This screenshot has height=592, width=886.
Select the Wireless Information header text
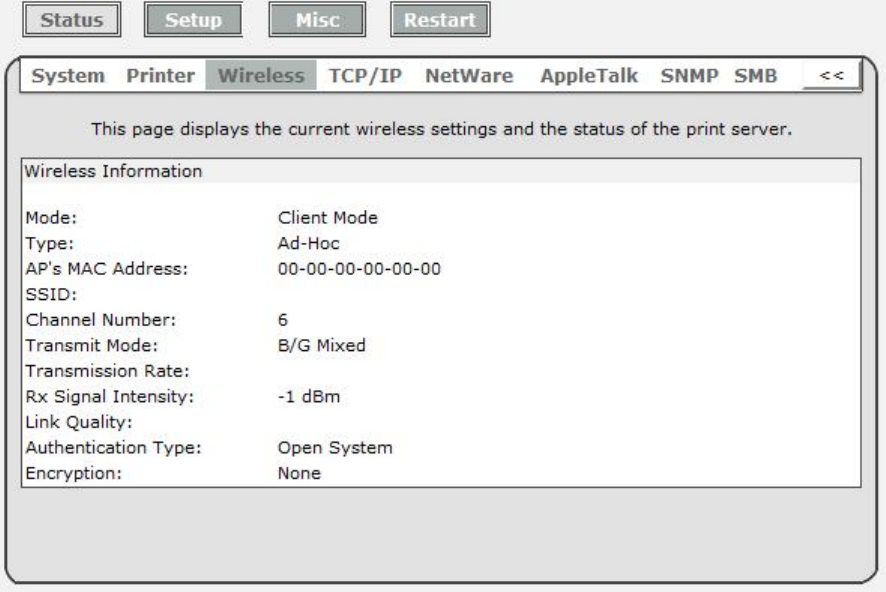tap(113, 171)
